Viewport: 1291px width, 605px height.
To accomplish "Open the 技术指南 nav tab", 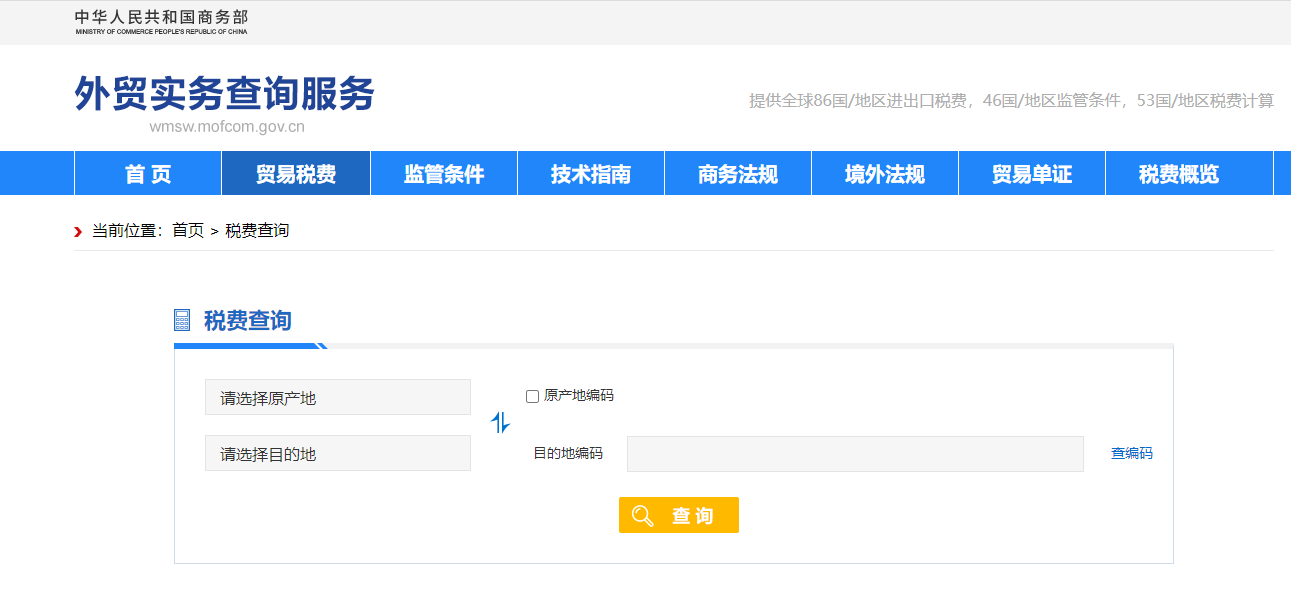I will 591,173.
